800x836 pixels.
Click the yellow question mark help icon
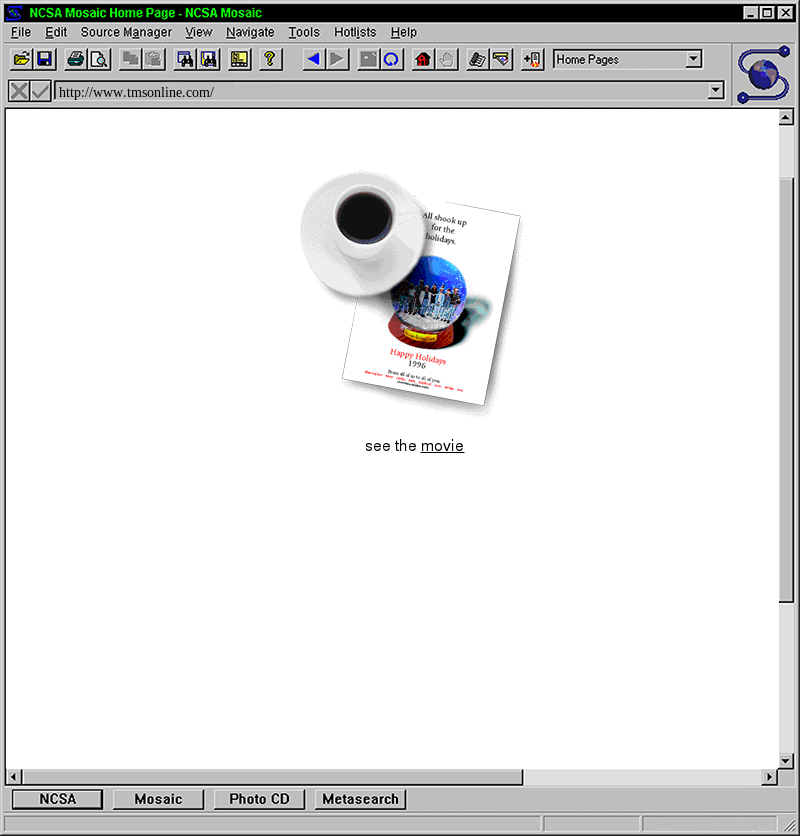[269, 60]
